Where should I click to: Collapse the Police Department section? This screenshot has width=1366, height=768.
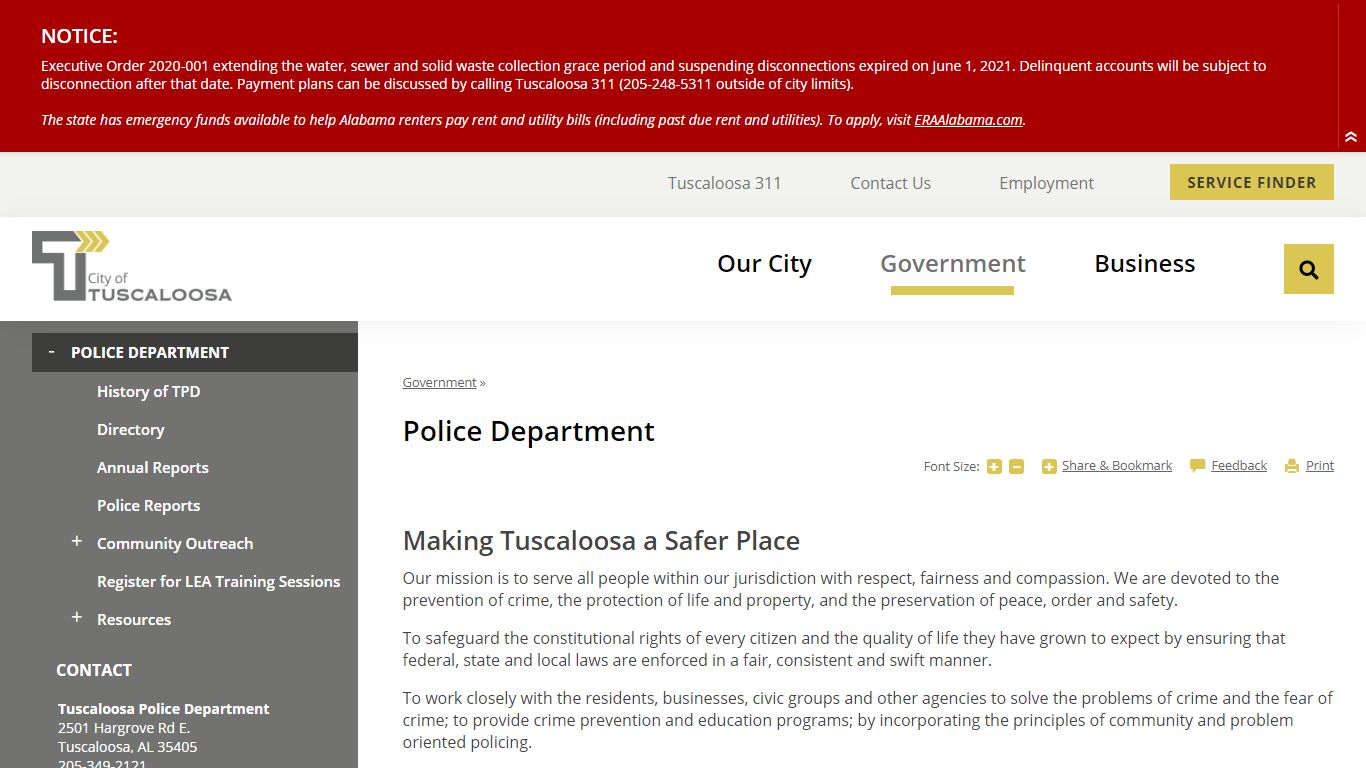coord(51,351)
